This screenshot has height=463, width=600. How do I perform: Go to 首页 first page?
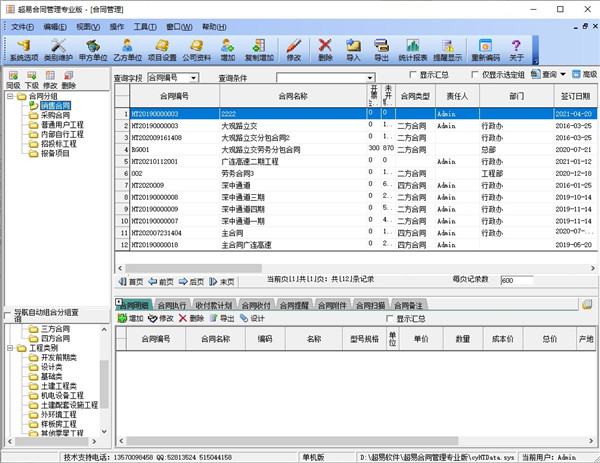[x=130, y=282]
